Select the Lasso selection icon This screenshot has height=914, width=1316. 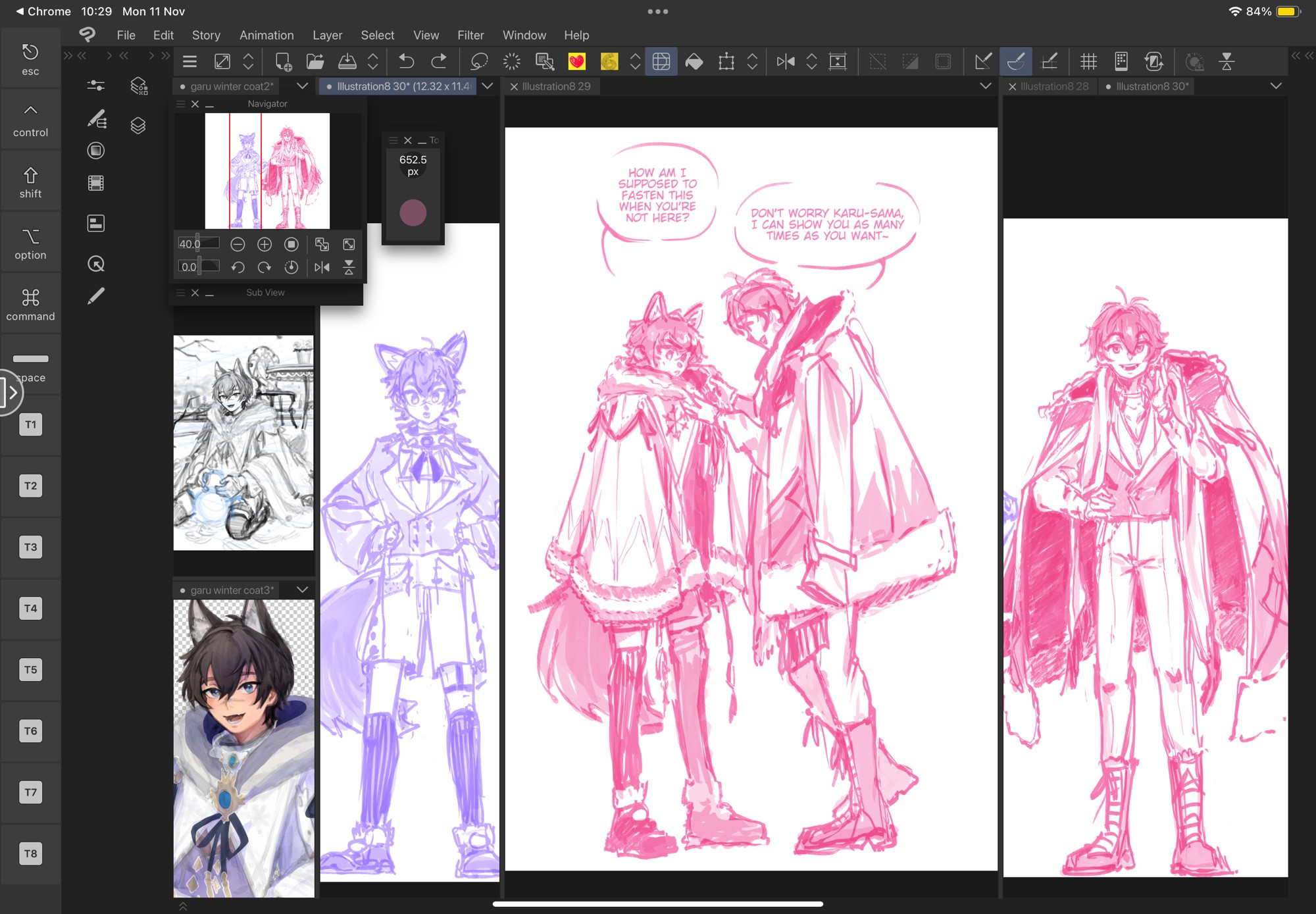479,62
